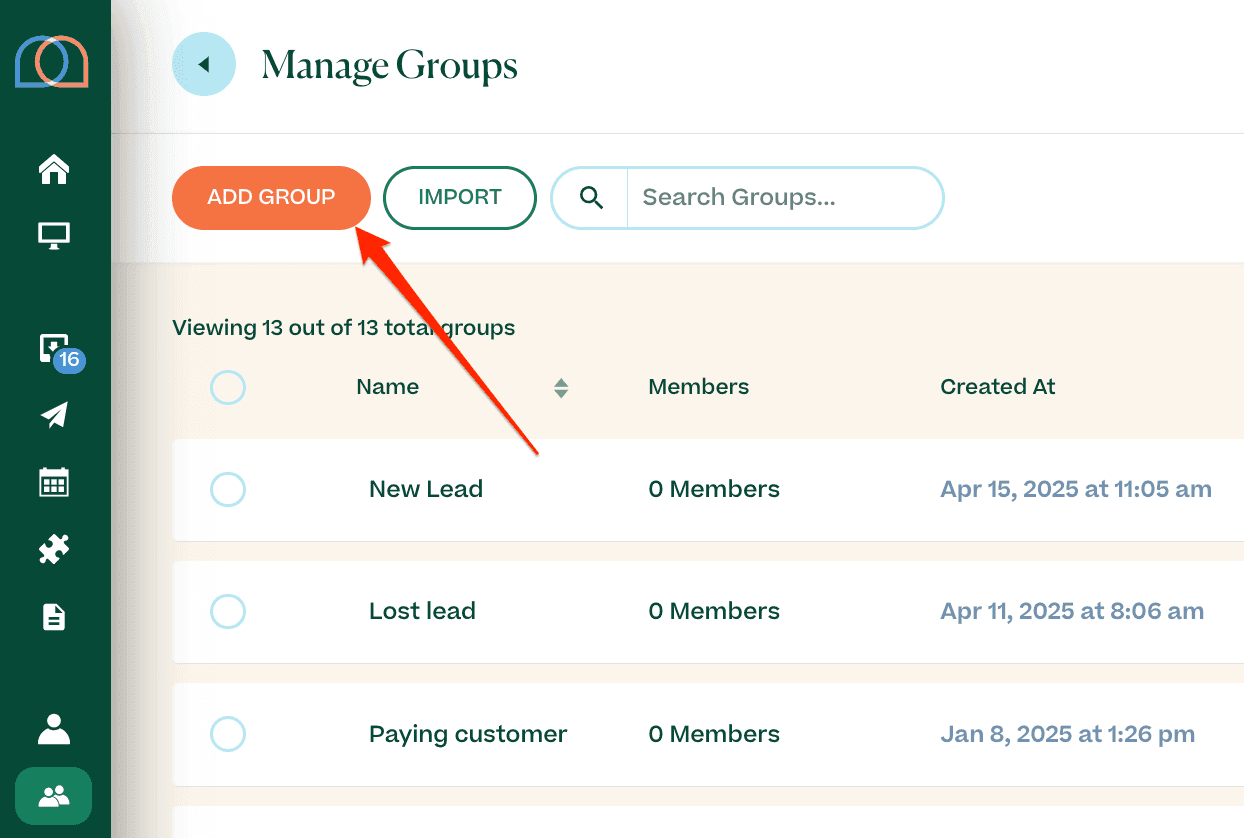Focus the Search Groups input field
1244x838 pixels.
(785, 198)
